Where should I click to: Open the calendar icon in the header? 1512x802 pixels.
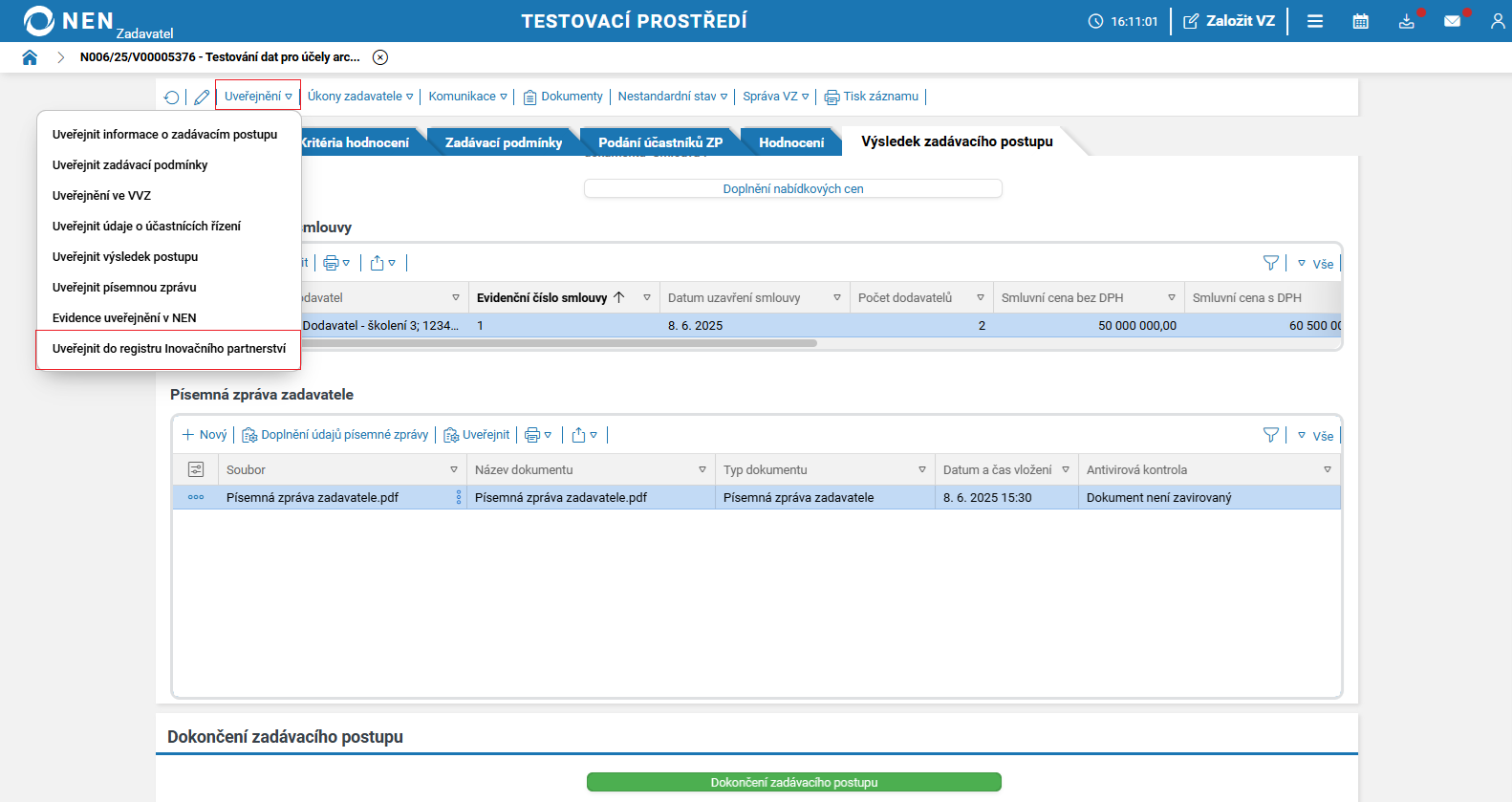pyautogui.click(x=1361, y=21)
